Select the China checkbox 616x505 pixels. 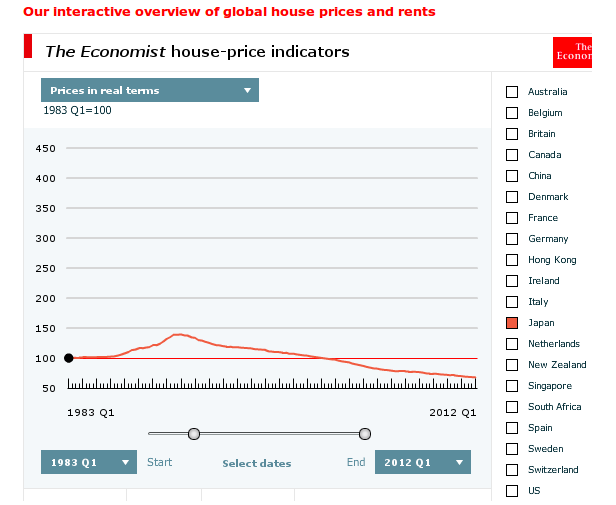[512, 176]
